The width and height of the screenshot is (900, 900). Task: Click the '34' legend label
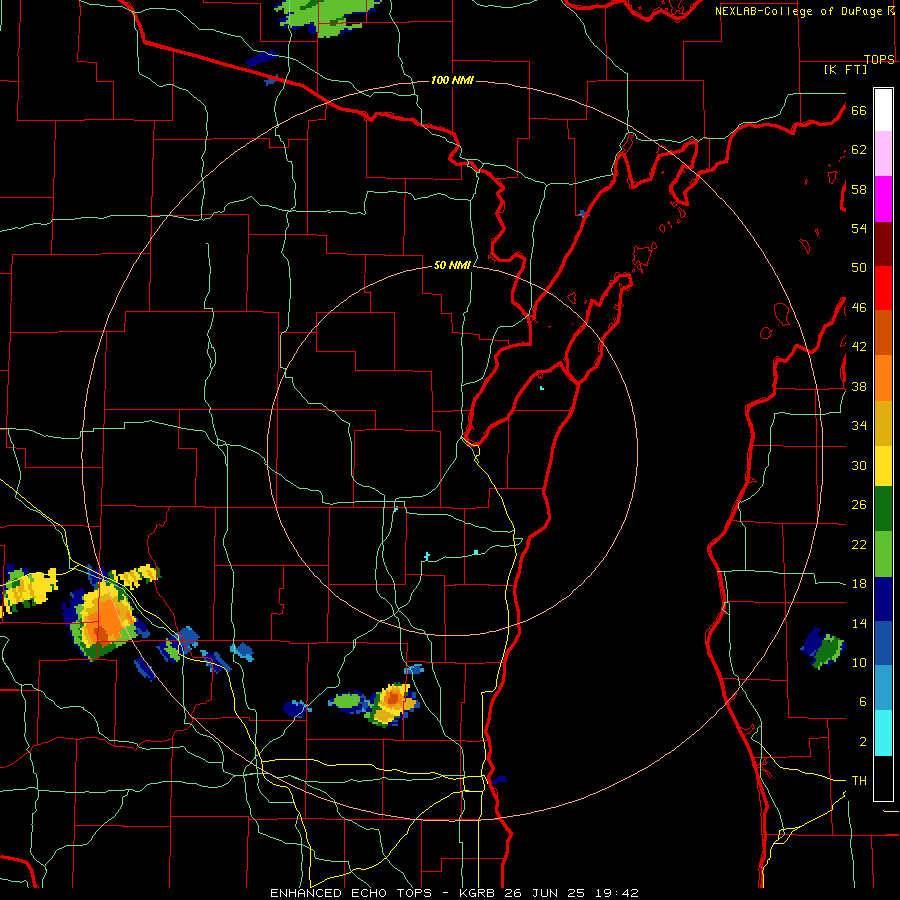click(859, 426)
